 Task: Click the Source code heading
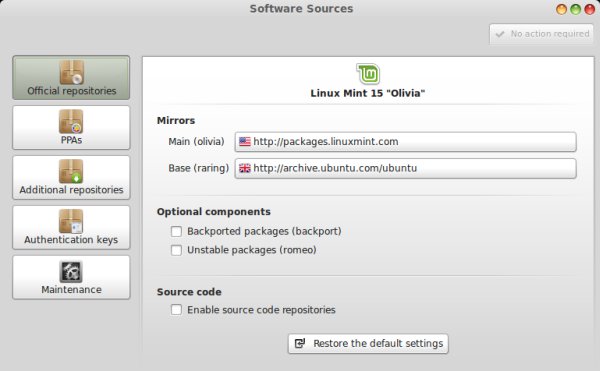pos(189,292)
